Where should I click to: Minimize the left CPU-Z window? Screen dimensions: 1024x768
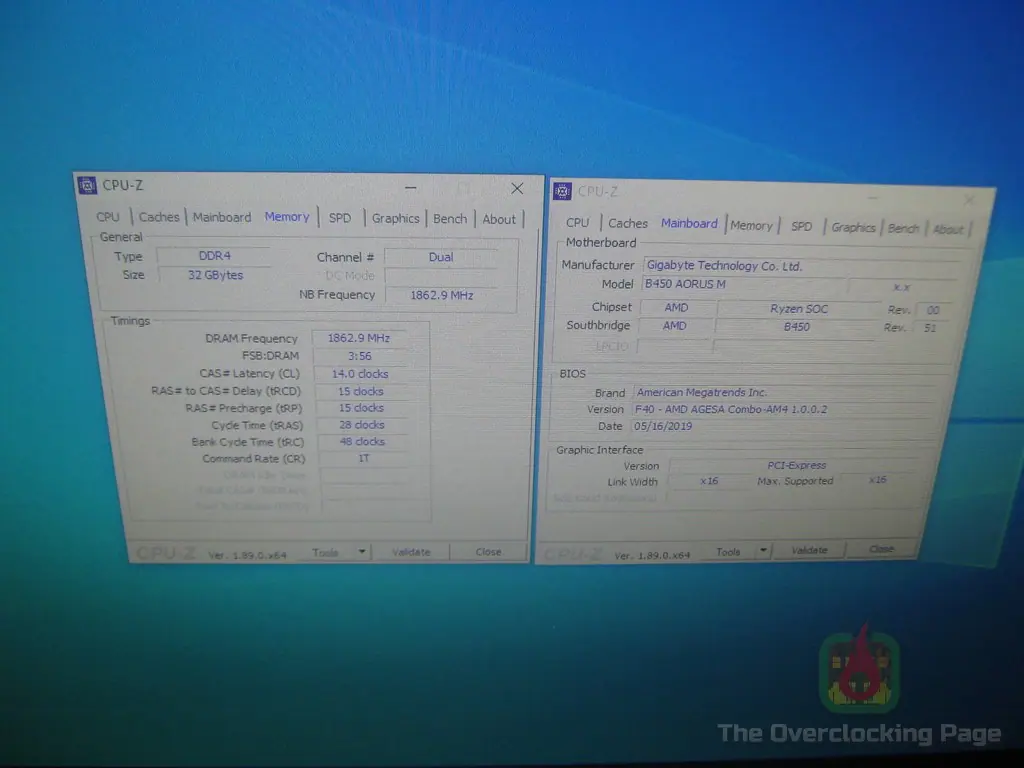411,188
